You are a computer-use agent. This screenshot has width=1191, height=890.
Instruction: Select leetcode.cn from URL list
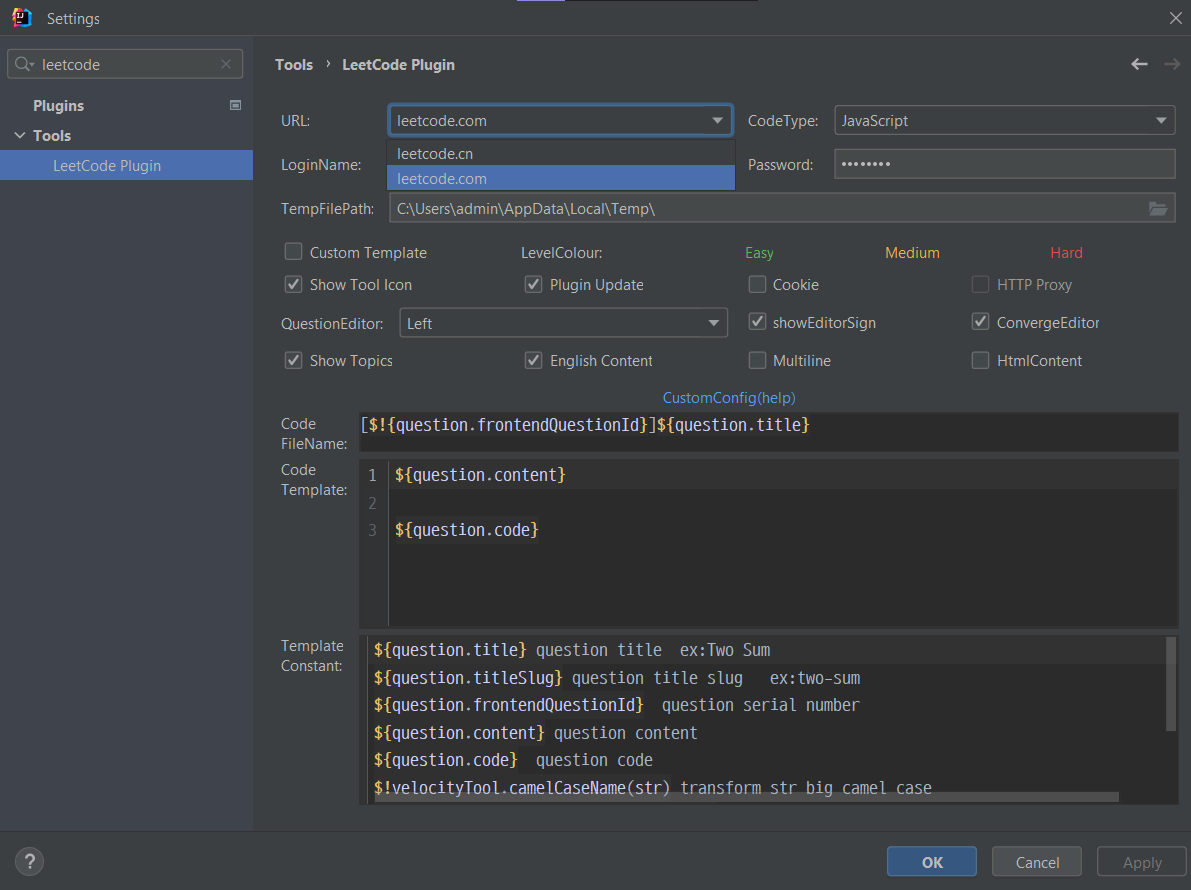point(561,153)
